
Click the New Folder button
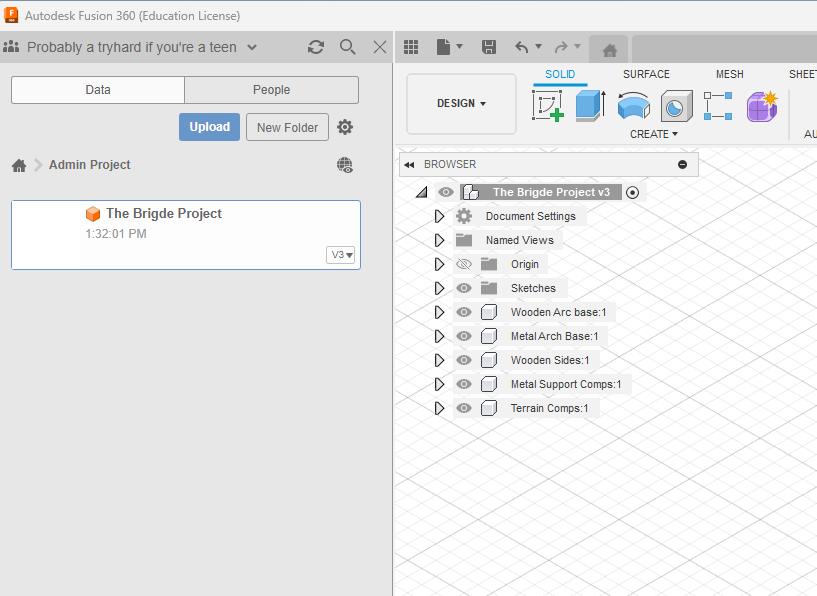tap(288, 127)
